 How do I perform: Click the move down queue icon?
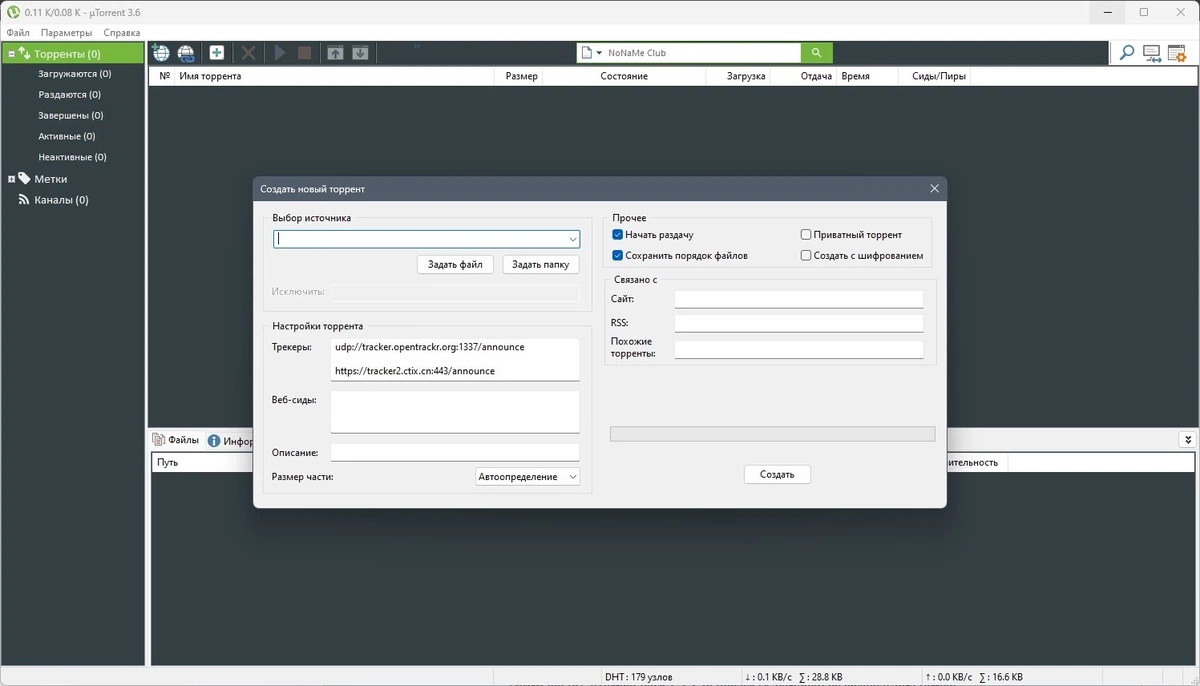360,53
